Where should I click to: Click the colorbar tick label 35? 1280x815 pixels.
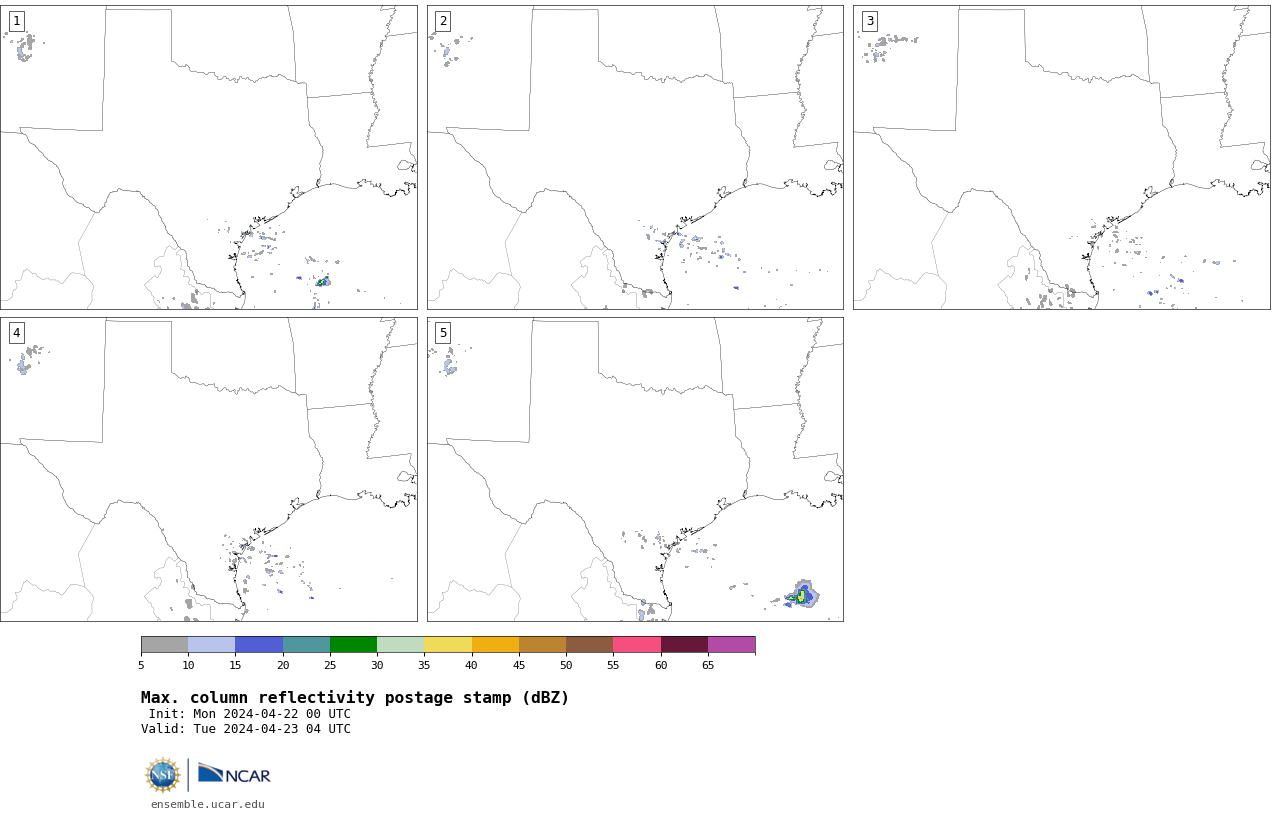424,666
